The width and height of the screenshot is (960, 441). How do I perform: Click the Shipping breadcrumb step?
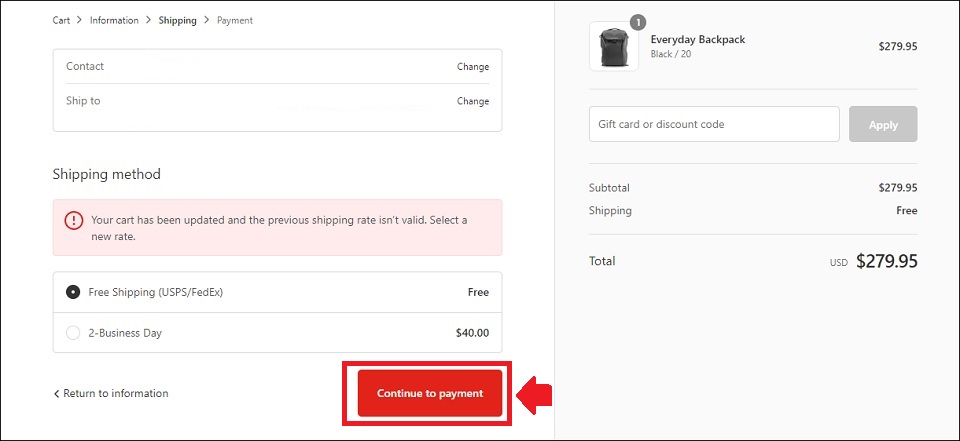pos(178,20)
